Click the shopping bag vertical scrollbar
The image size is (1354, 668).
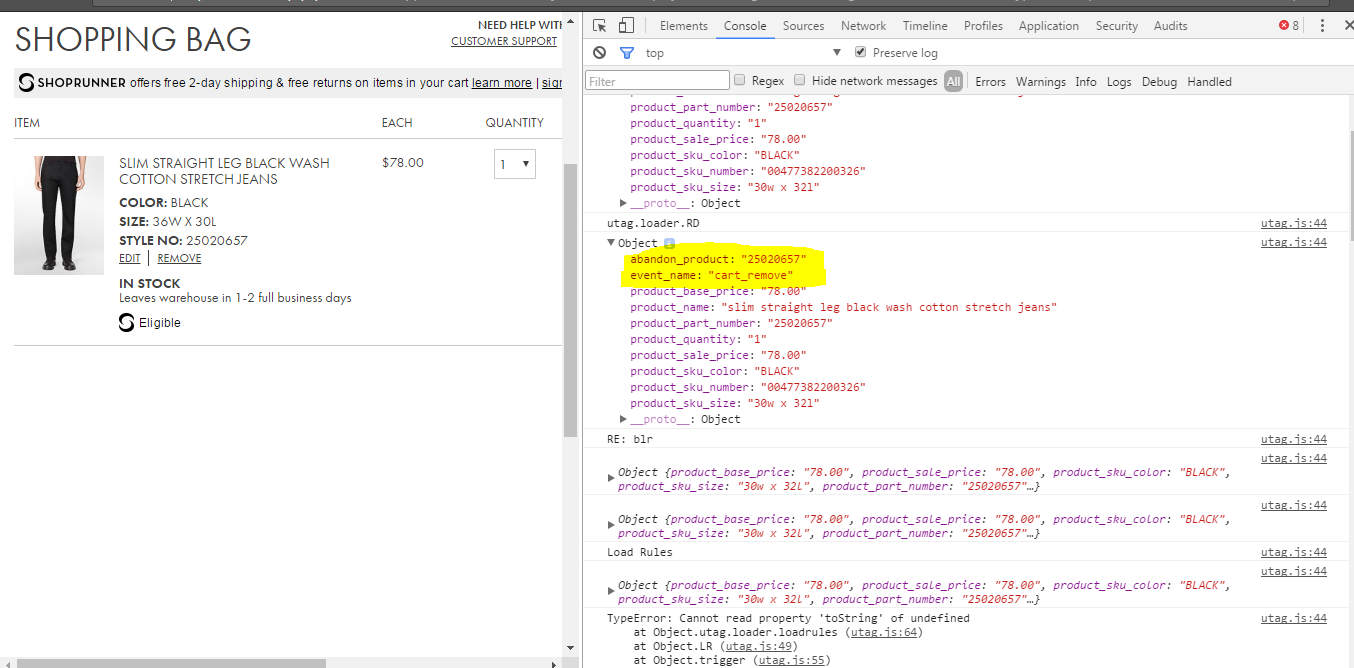coord(571,300)
